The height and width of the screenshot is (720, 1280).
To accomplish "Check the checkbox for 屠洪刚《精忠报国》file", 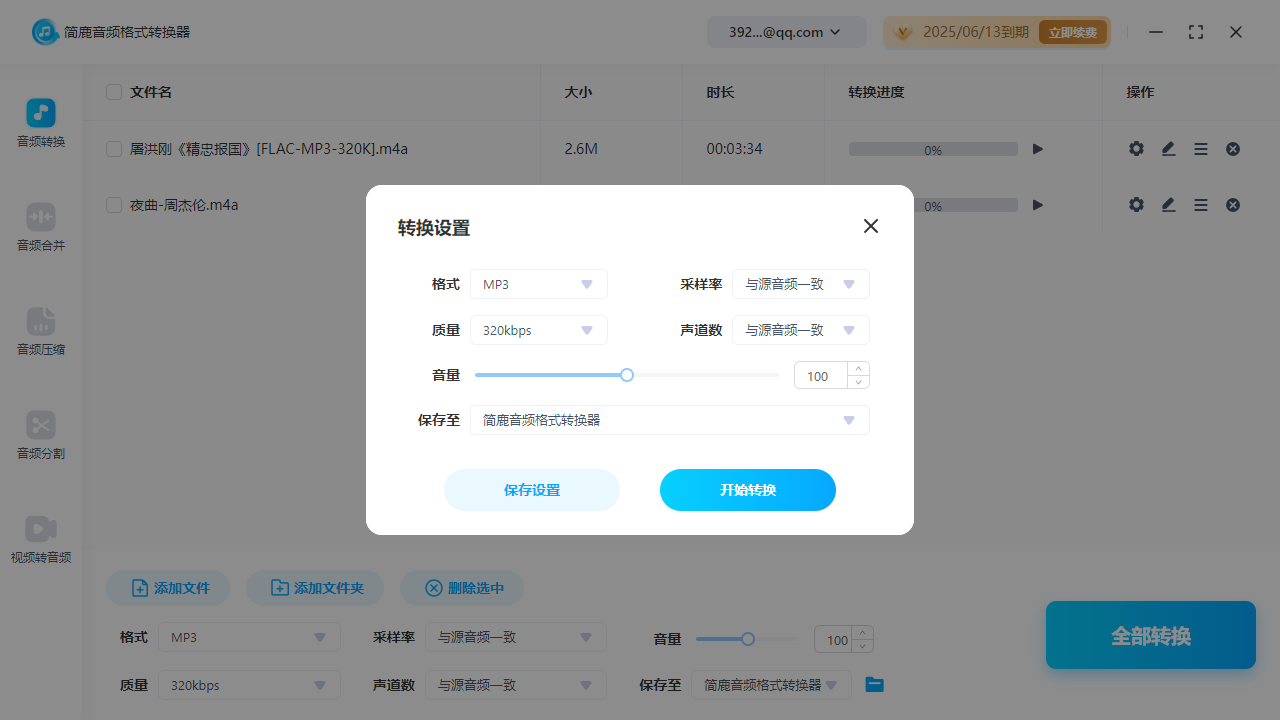I will tap(113, 148).
